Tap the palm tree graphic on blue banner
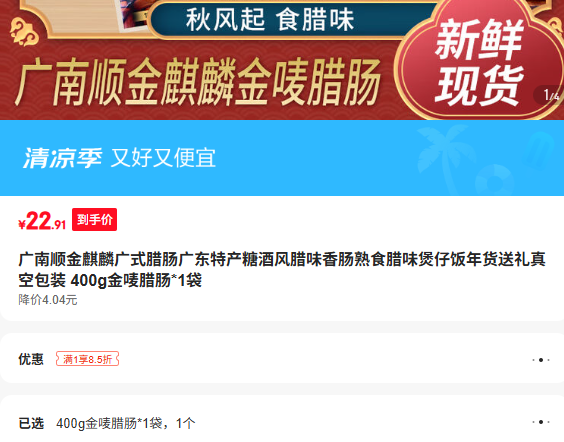This screenshot has height=442, width=564. tap(441, 156)
